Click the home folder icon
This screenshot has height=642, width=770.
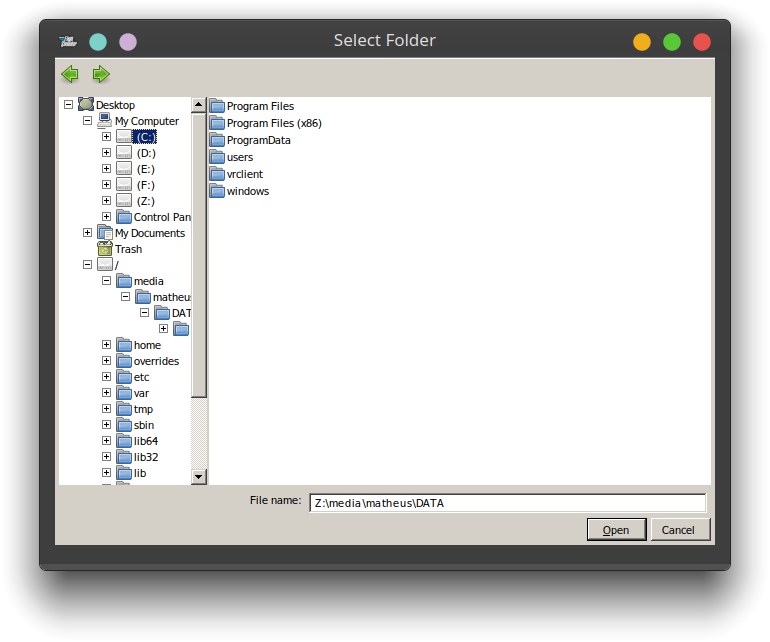[x=124, y=345]
